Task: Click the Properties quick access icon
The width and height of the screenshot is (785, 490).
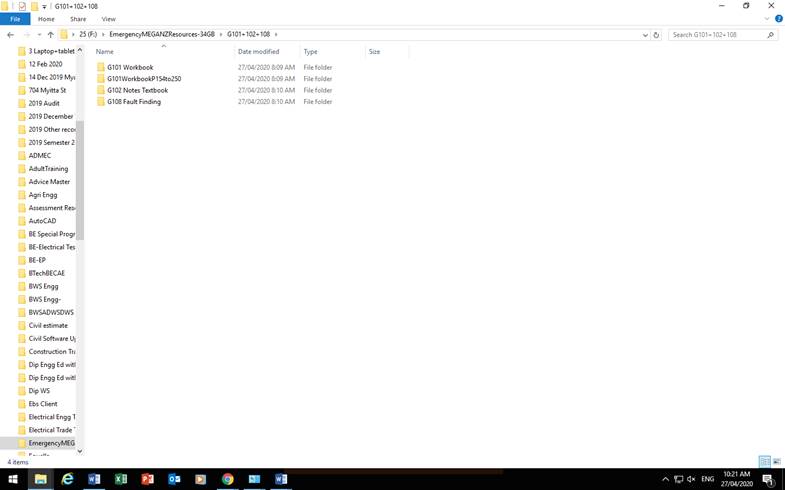Action: (22, 6)
